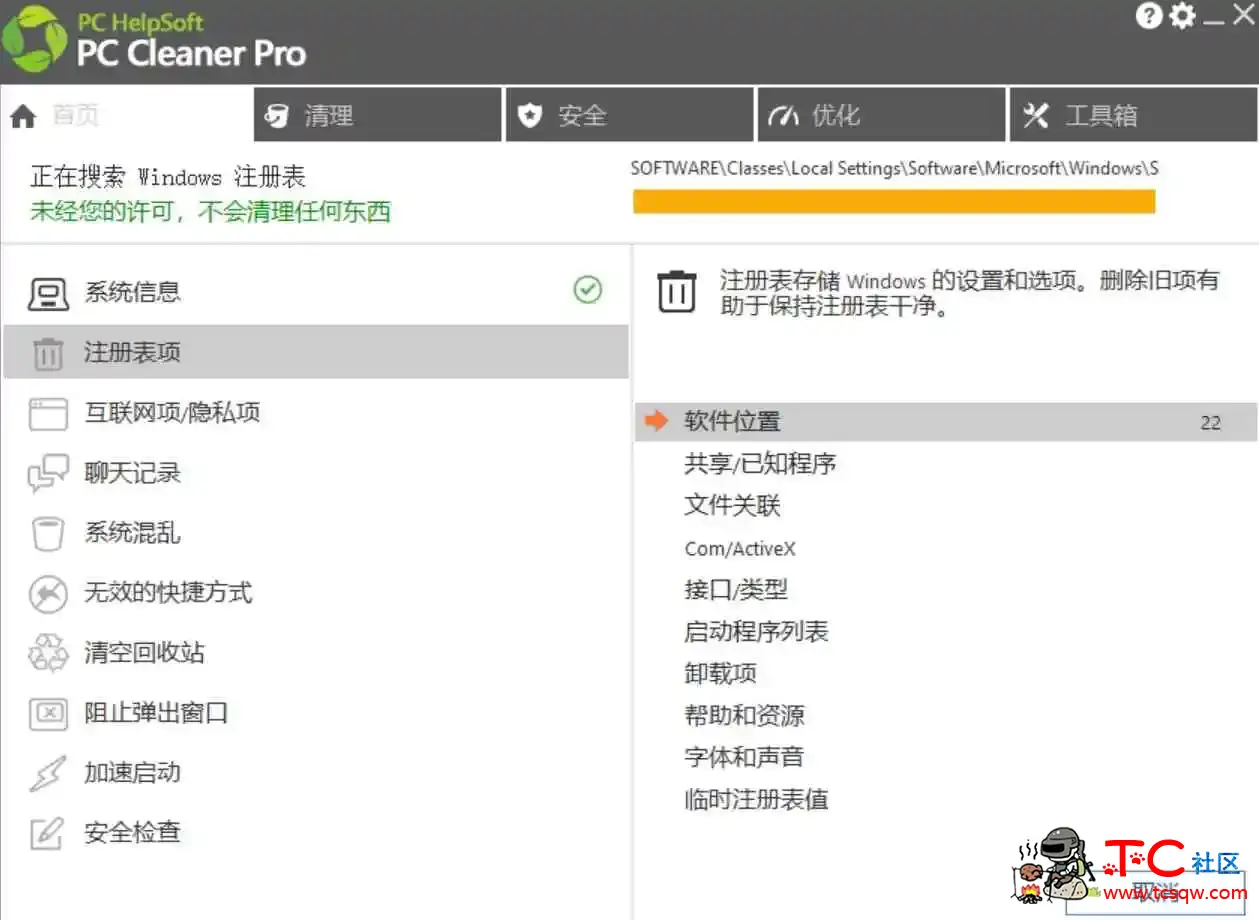Click the orange scan progress bar

tap(894, 202)
